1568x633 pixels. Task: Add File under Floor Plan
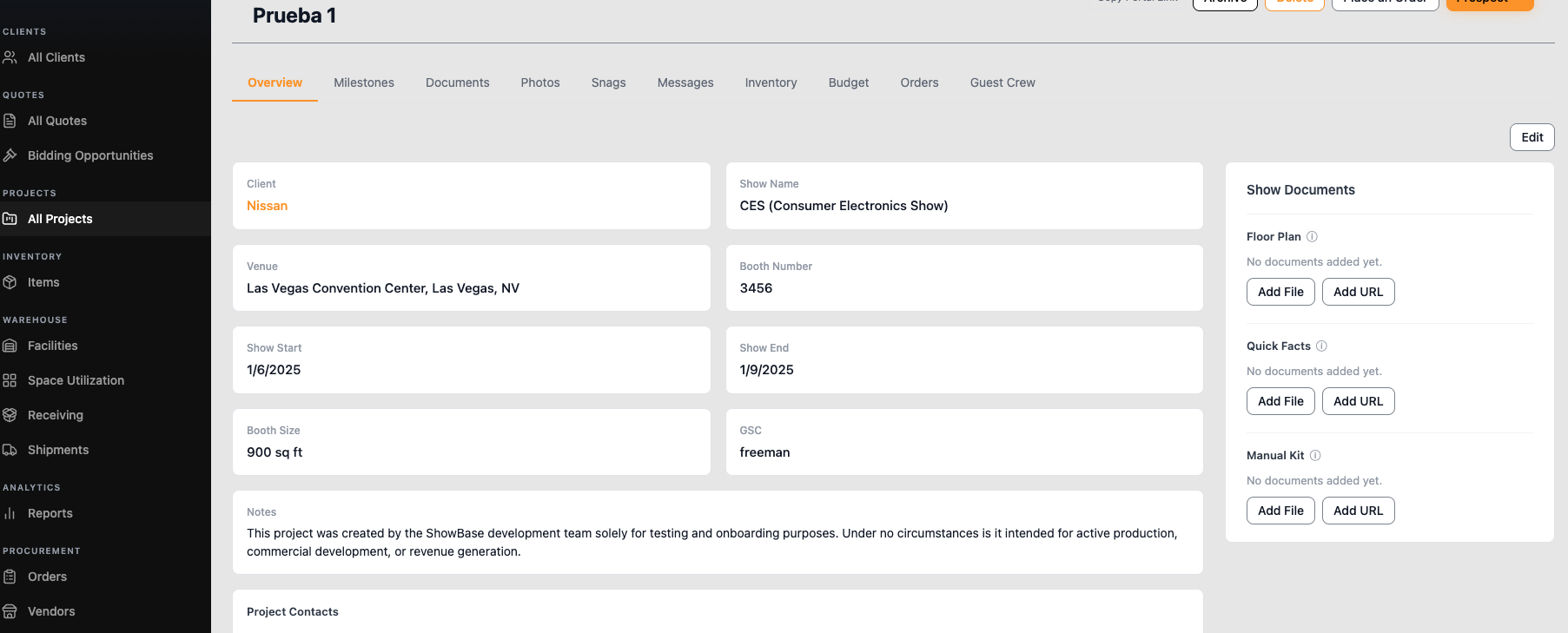(1280, 292)
